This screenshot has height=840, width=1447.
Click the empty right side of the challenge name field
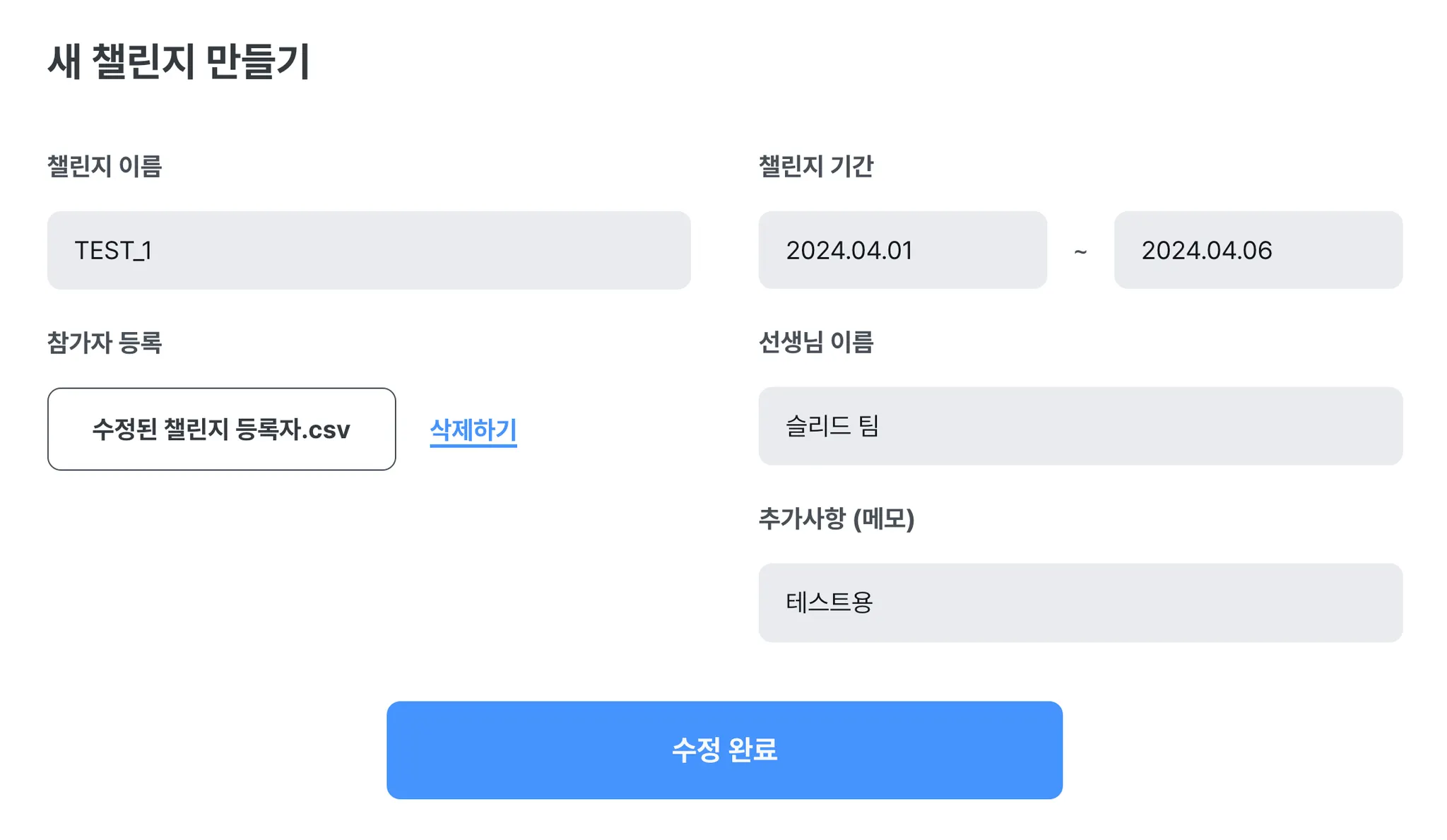(565, 250)
